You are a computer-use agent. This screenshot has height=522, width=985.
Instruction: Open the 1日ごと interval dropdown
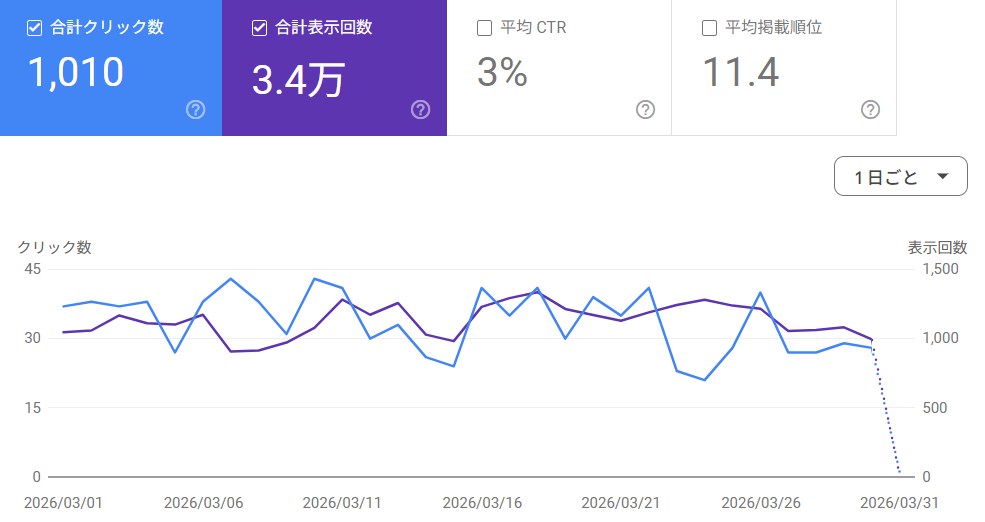[x=900, y=177]
